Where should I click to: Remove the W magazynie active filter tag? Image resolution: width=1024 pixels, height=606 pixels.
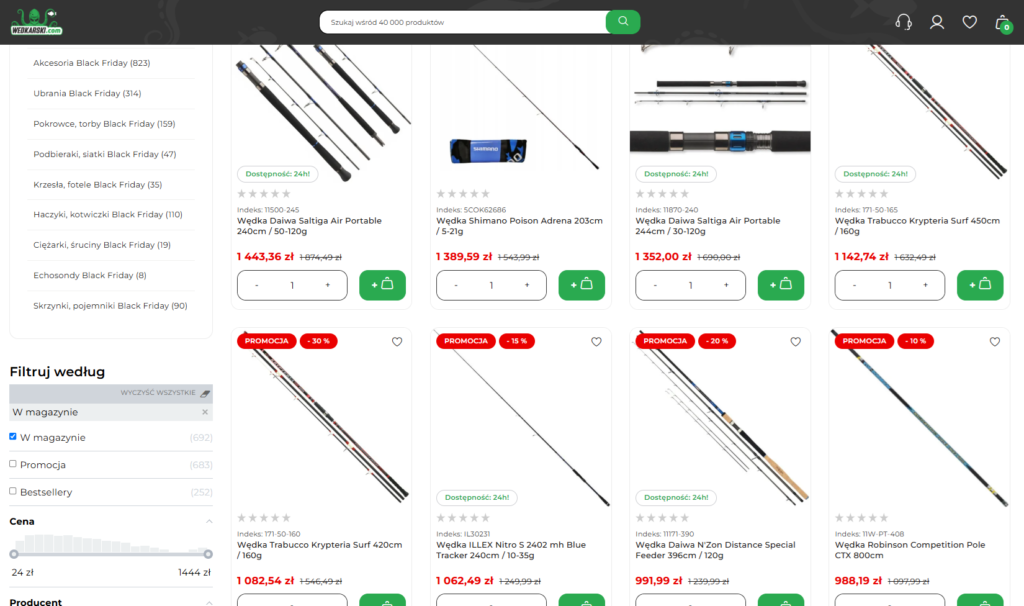pos(205,412)
